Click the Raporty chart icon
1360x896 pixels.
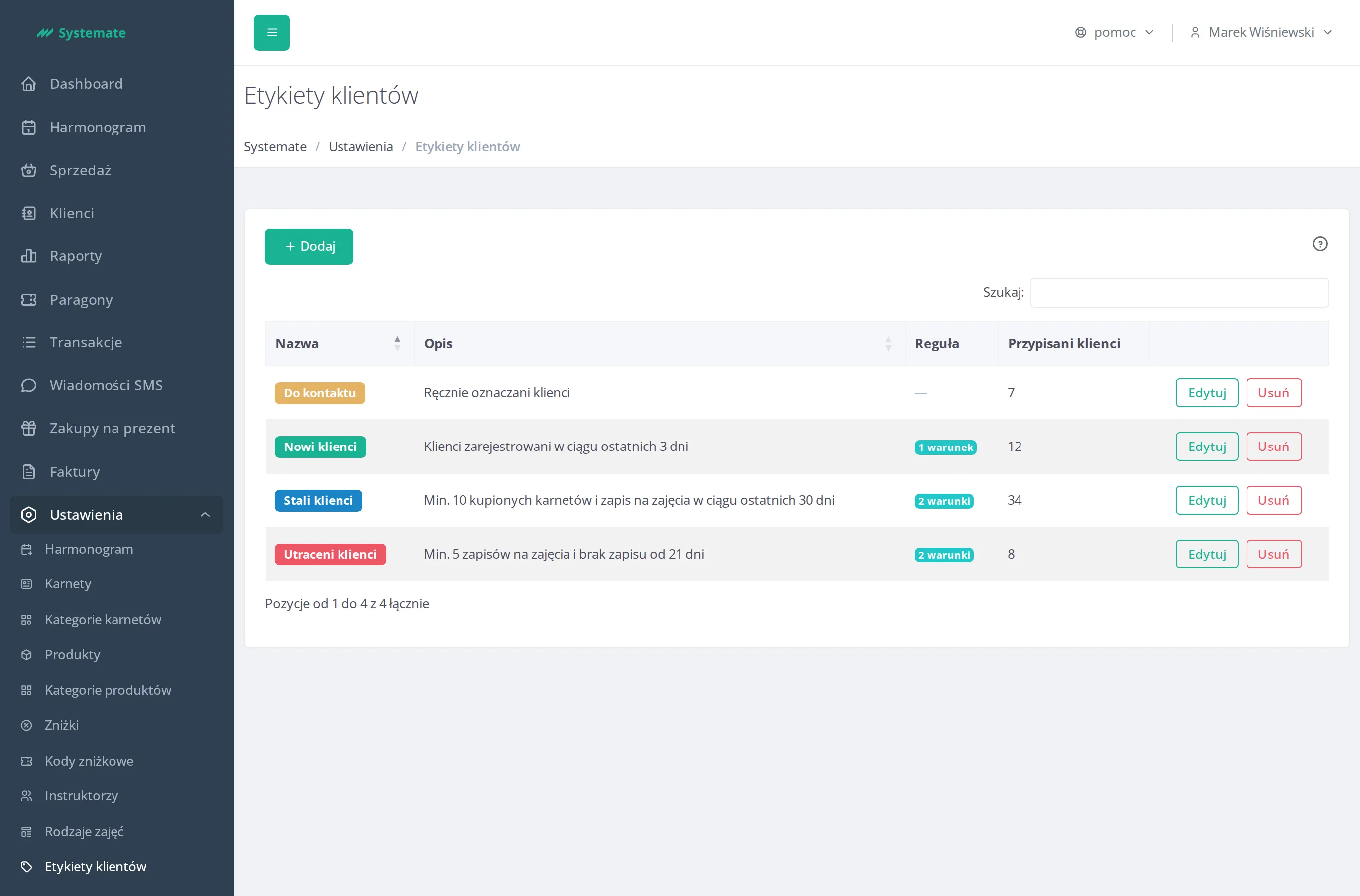[x=28, y=256]
